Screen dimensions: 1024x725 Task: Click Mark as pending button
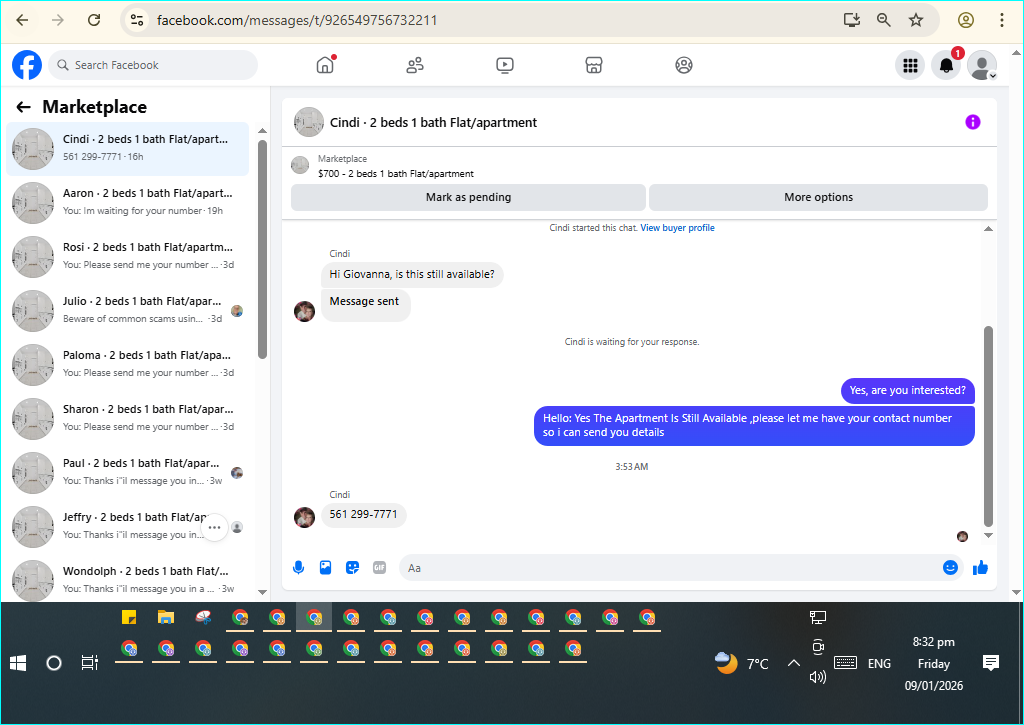(468, 197)
